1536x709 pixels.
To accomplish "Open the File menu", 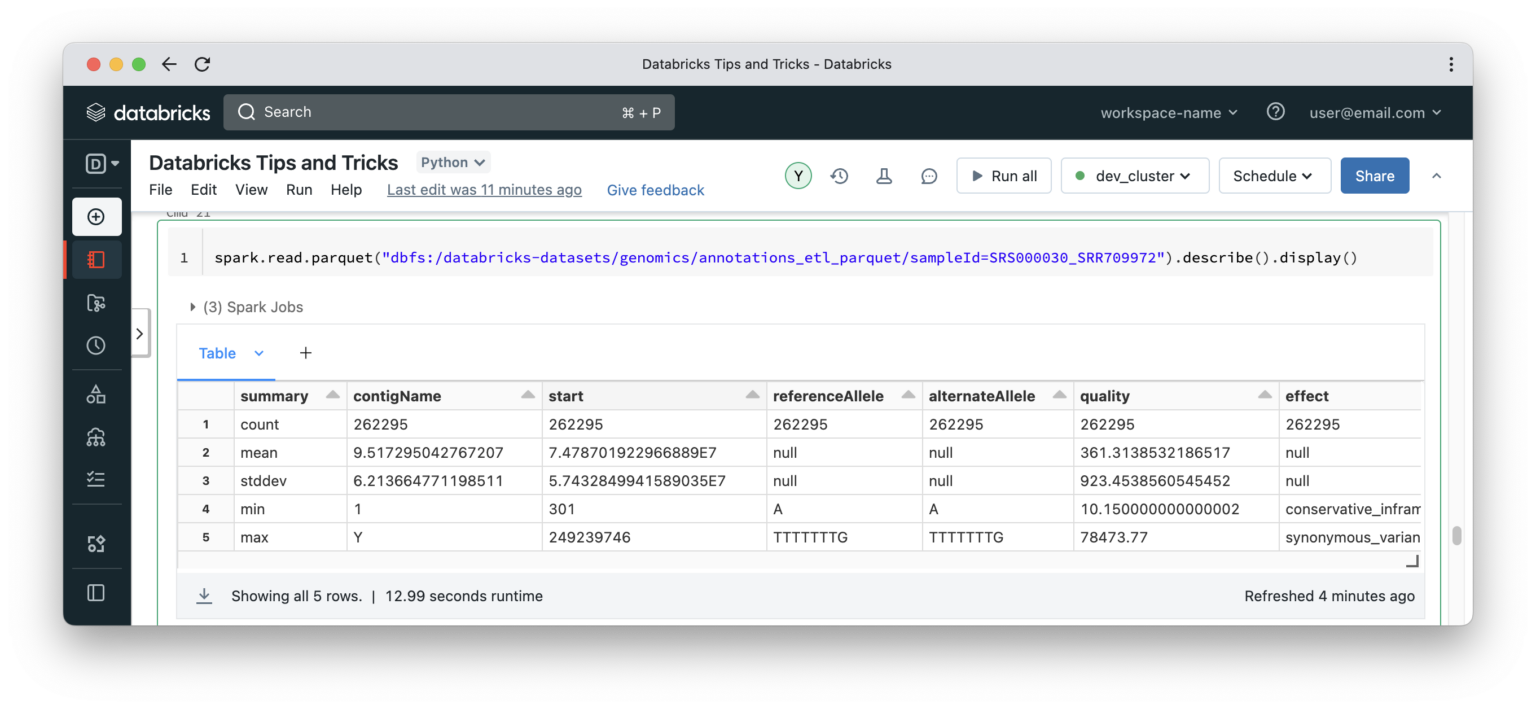I will click(160, 189).
